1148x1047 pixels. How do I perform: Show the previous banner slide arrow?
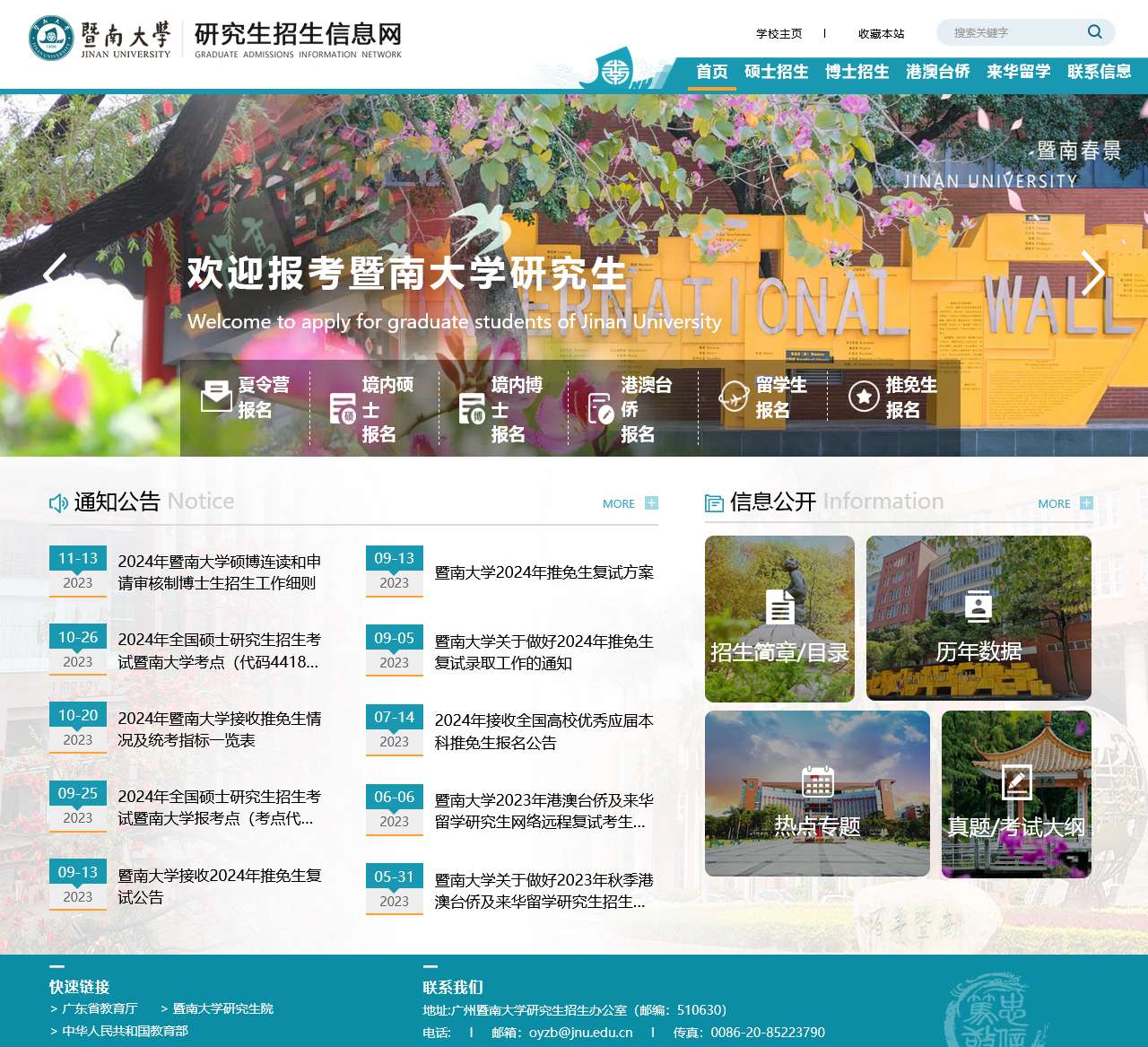click(x=56, y=270)
